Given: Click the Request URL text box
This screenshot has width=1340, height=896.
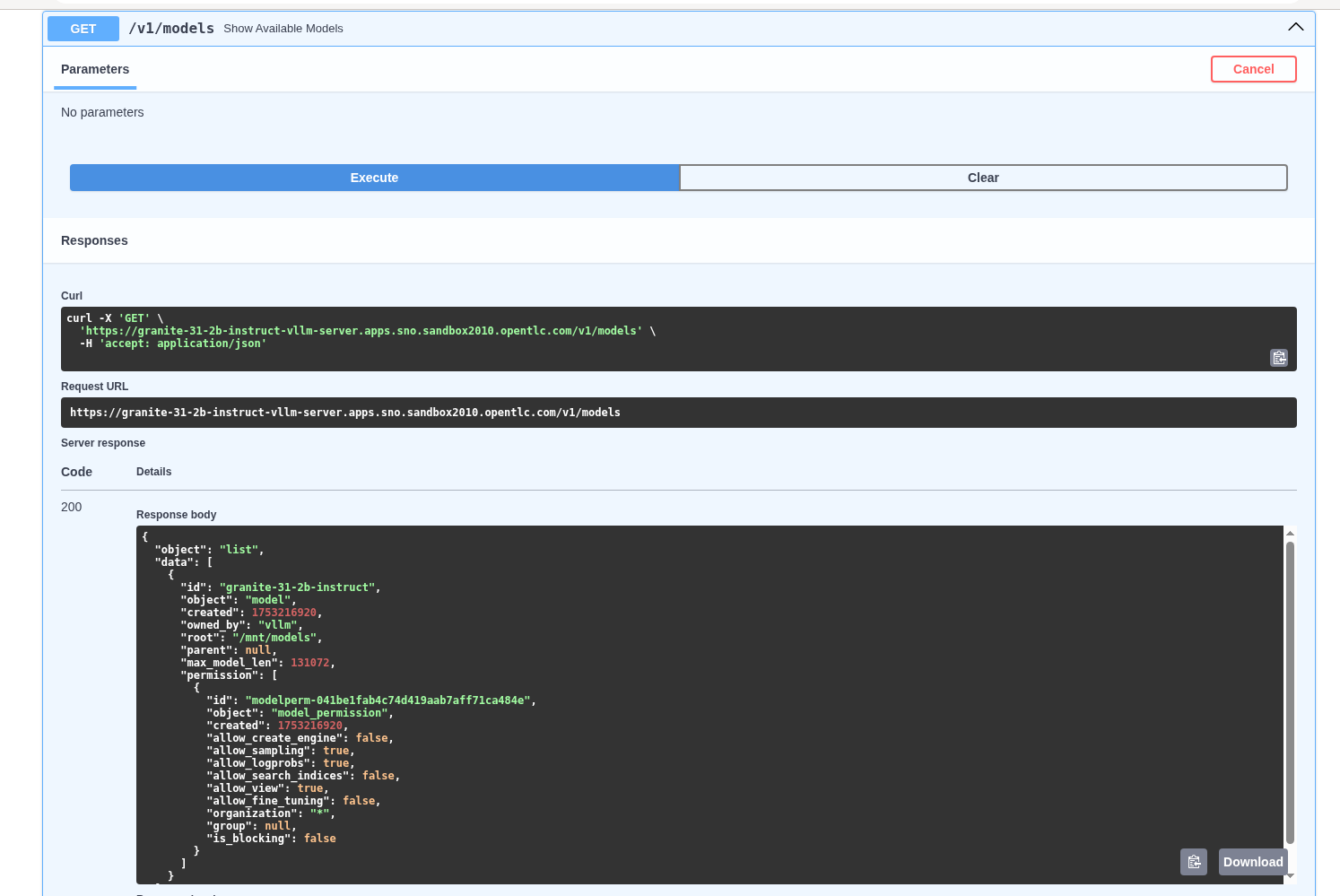Looking at the screenshot, I should 679,413.
